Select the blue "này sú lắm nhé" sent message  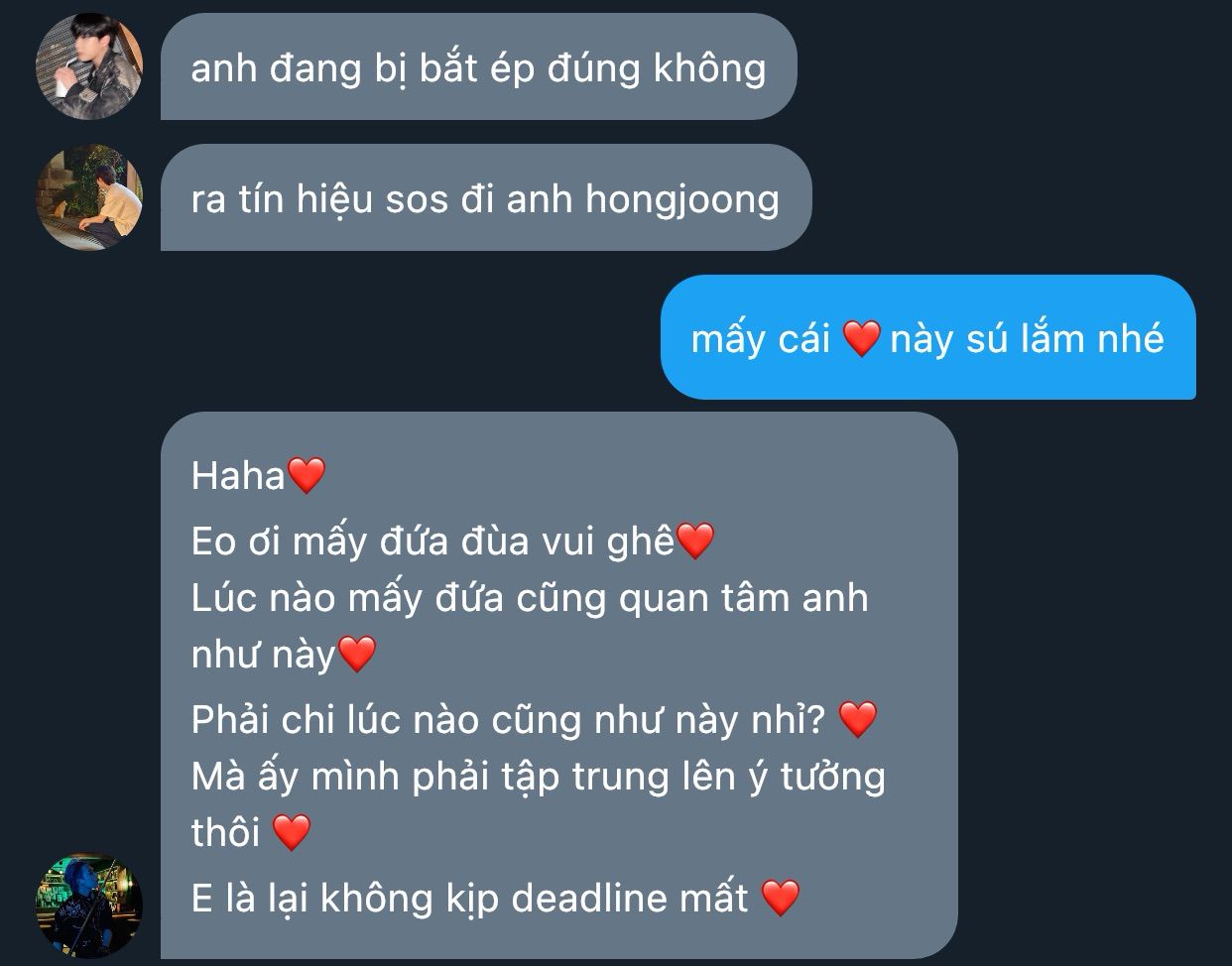[927, 337]
